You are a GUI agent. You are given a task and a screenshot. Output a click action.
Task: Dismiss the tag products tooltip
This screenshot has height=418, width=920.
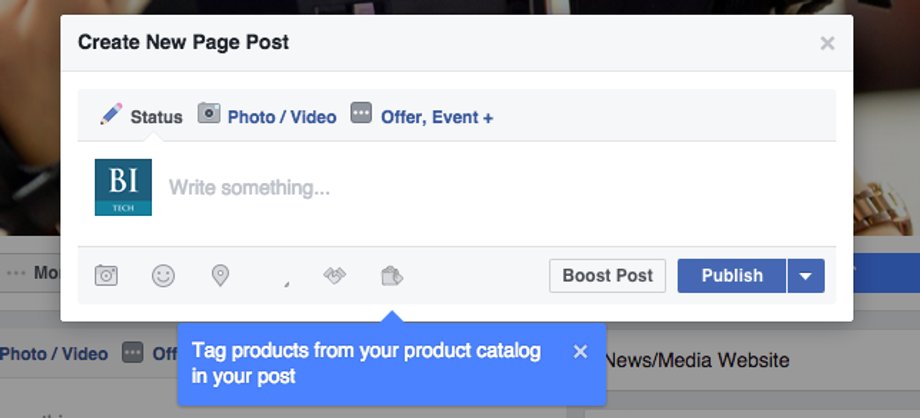pos(580,352)
